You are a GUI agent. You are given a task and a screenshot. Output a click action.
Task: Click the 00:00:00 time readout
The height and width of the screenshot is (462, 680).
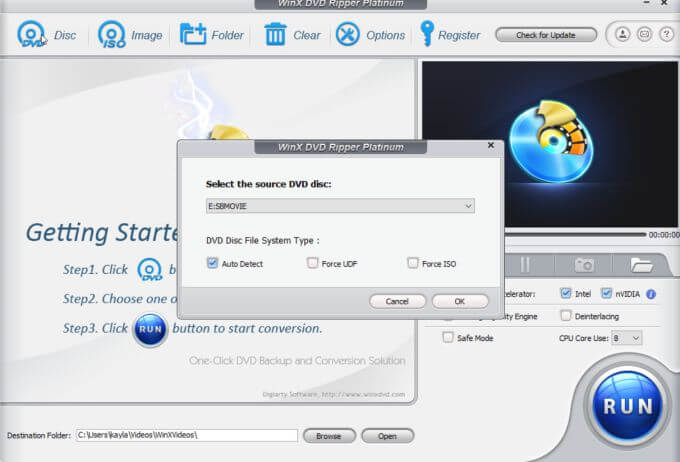pyautogui.click(x=664, y=235)
